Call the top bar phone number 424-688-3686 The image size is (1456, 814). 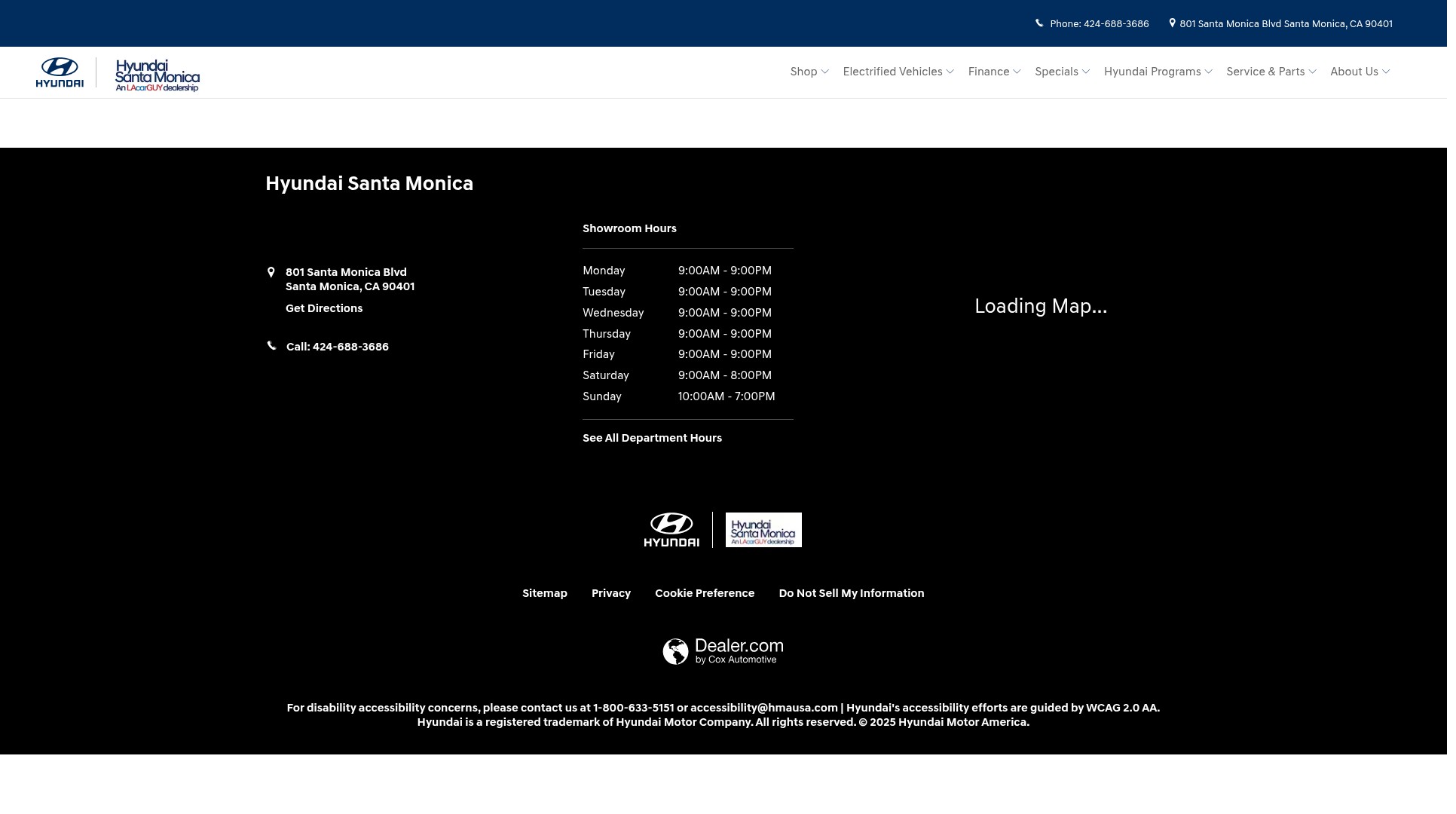1100,24
